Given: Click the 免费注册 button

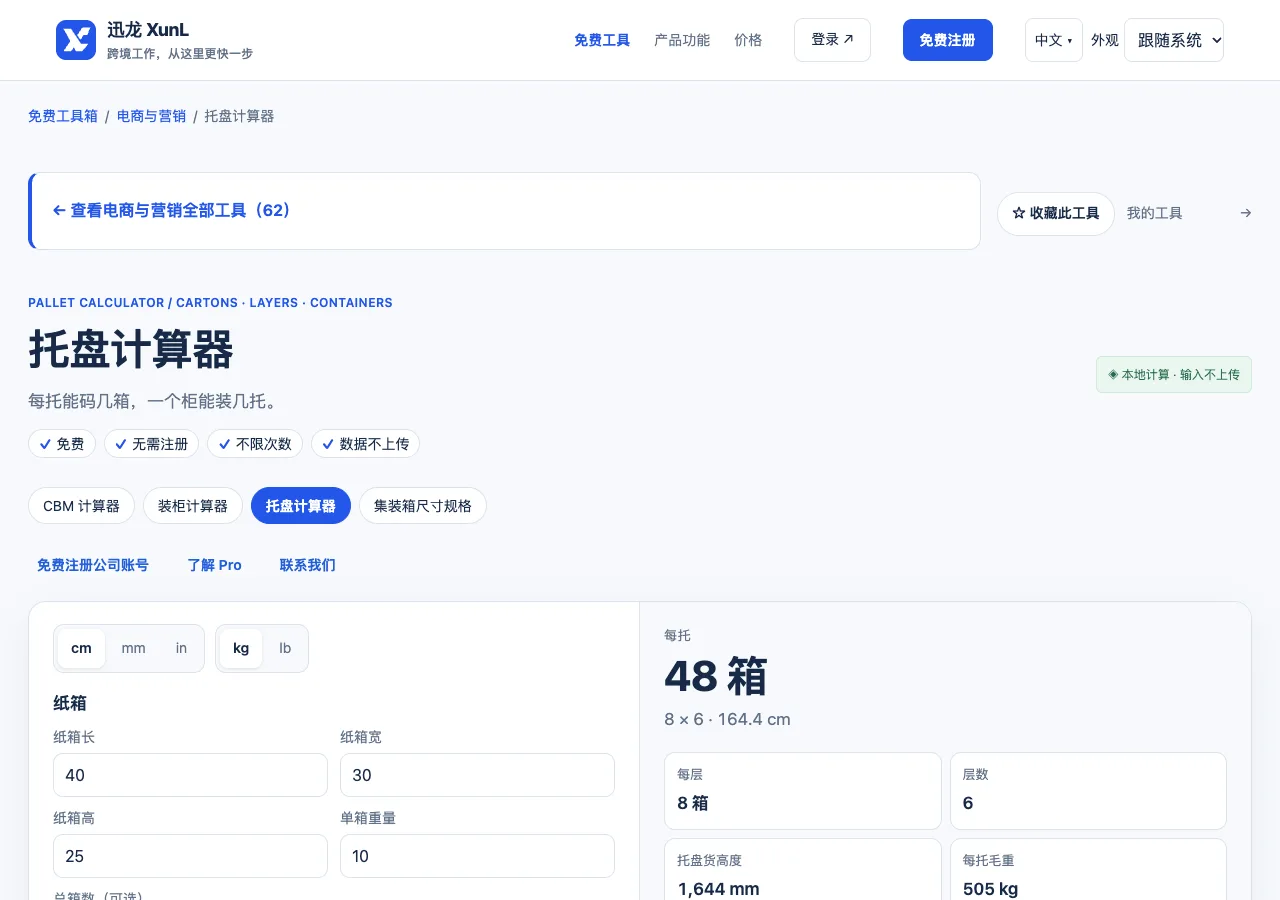Looking at the screenshot, I should pyautogui.click(x=948, y=40).
